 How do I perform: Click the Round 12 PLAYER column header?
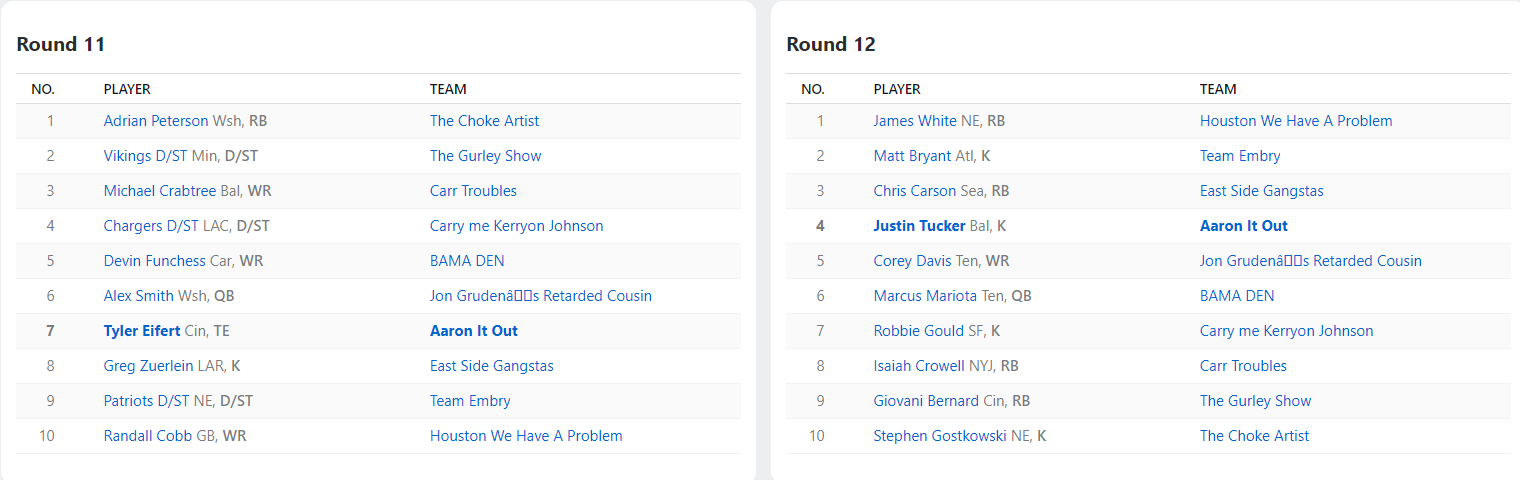pos(897,89)
